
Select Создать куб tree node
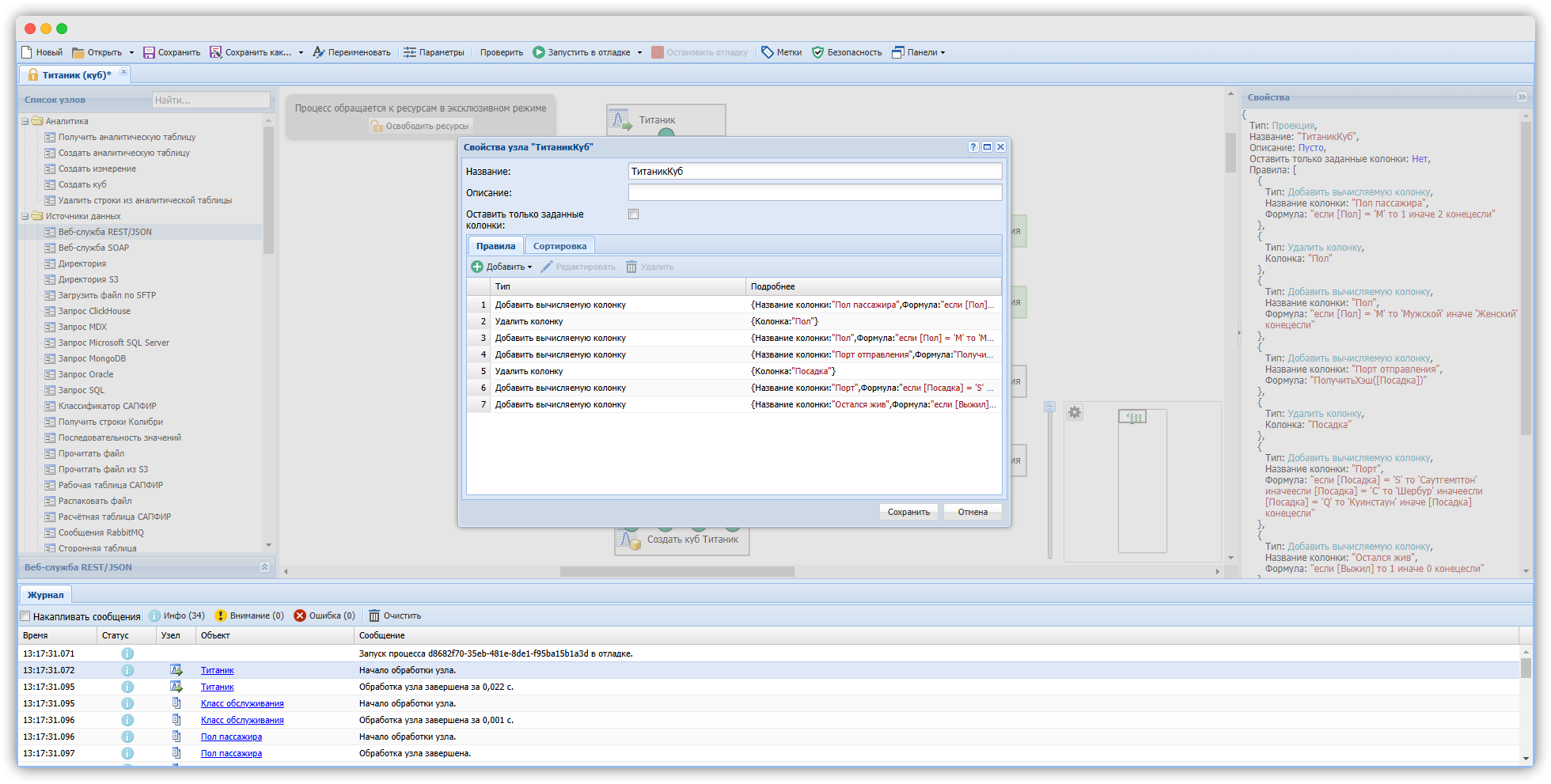pyautogui.click(x=82, y=184)
